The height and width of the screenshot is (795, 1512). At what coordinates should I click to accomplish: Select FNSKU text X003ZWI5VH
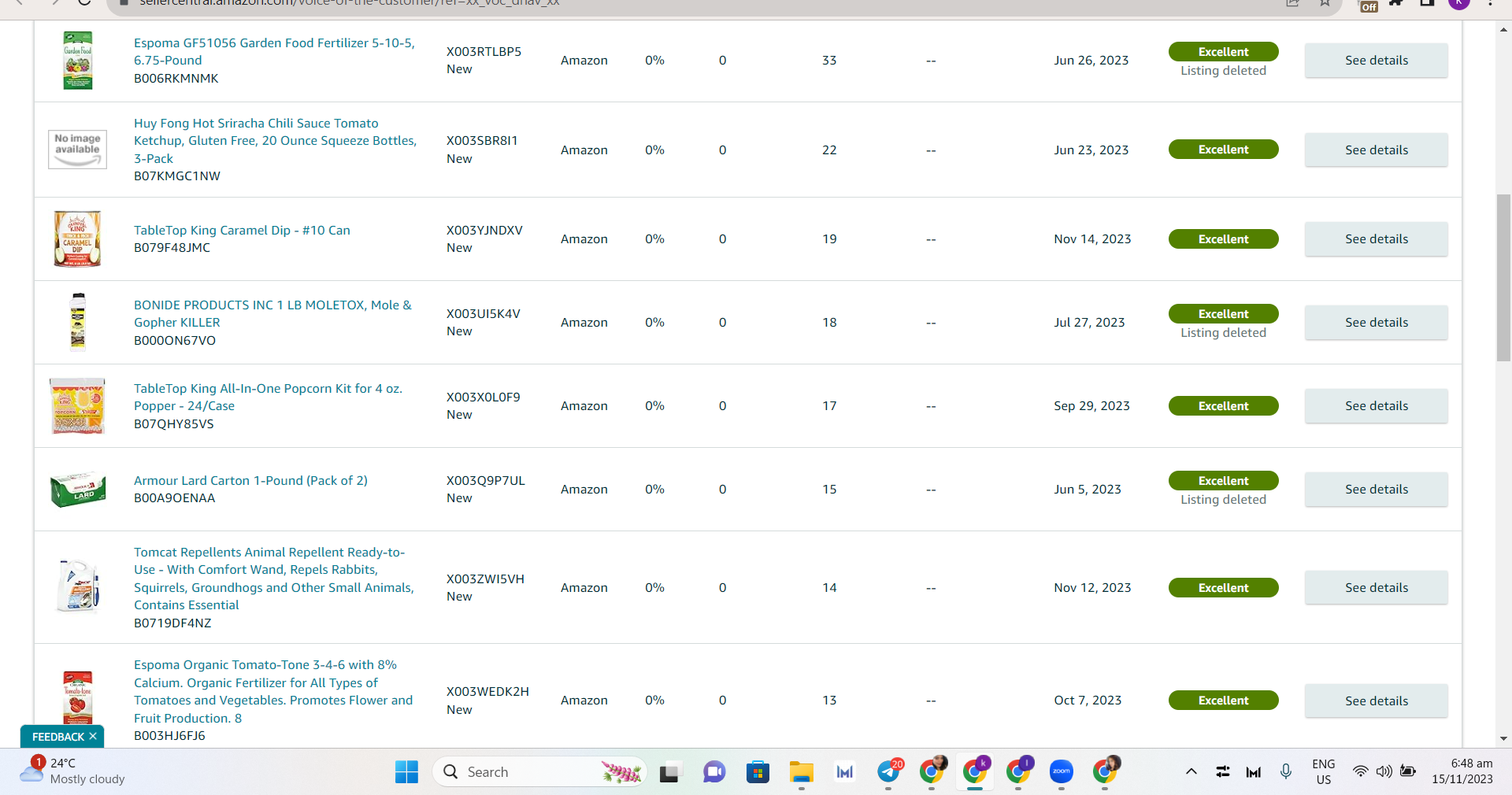[485, 579]
